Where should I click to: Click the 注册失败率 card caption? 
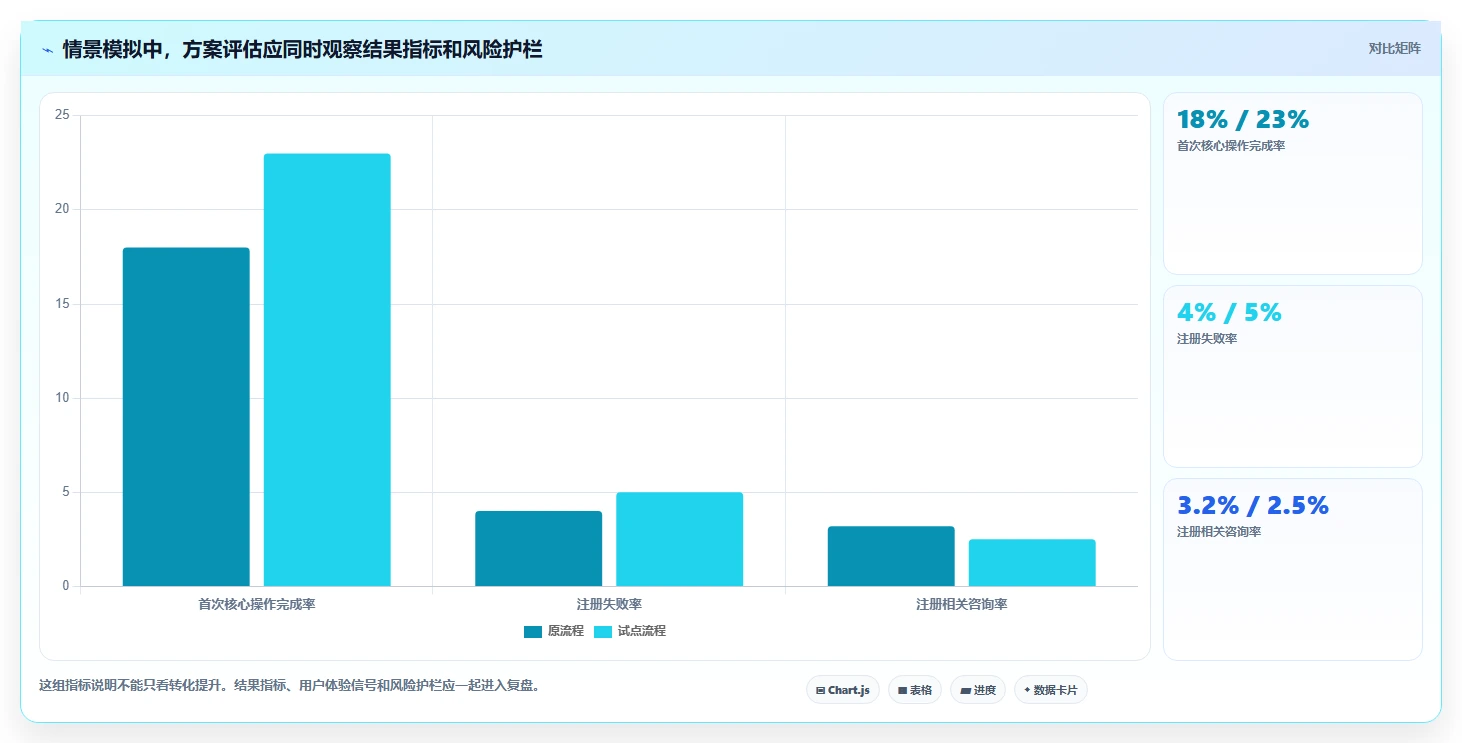1206,339
